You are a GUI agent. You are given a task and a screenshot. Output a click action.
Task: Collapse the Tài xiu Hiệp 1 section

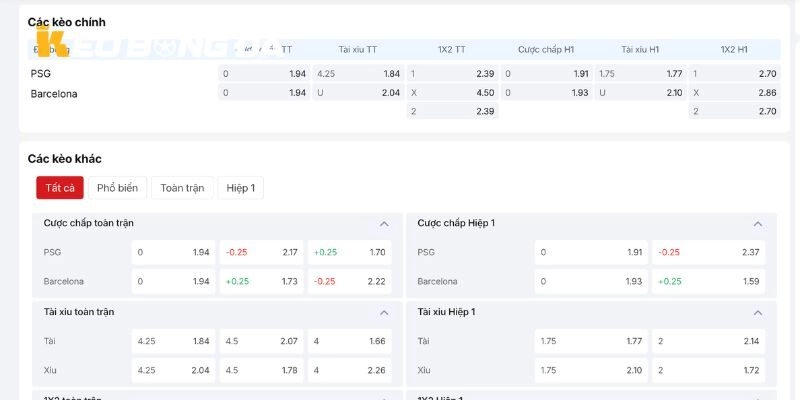click(x=758, y=313)
